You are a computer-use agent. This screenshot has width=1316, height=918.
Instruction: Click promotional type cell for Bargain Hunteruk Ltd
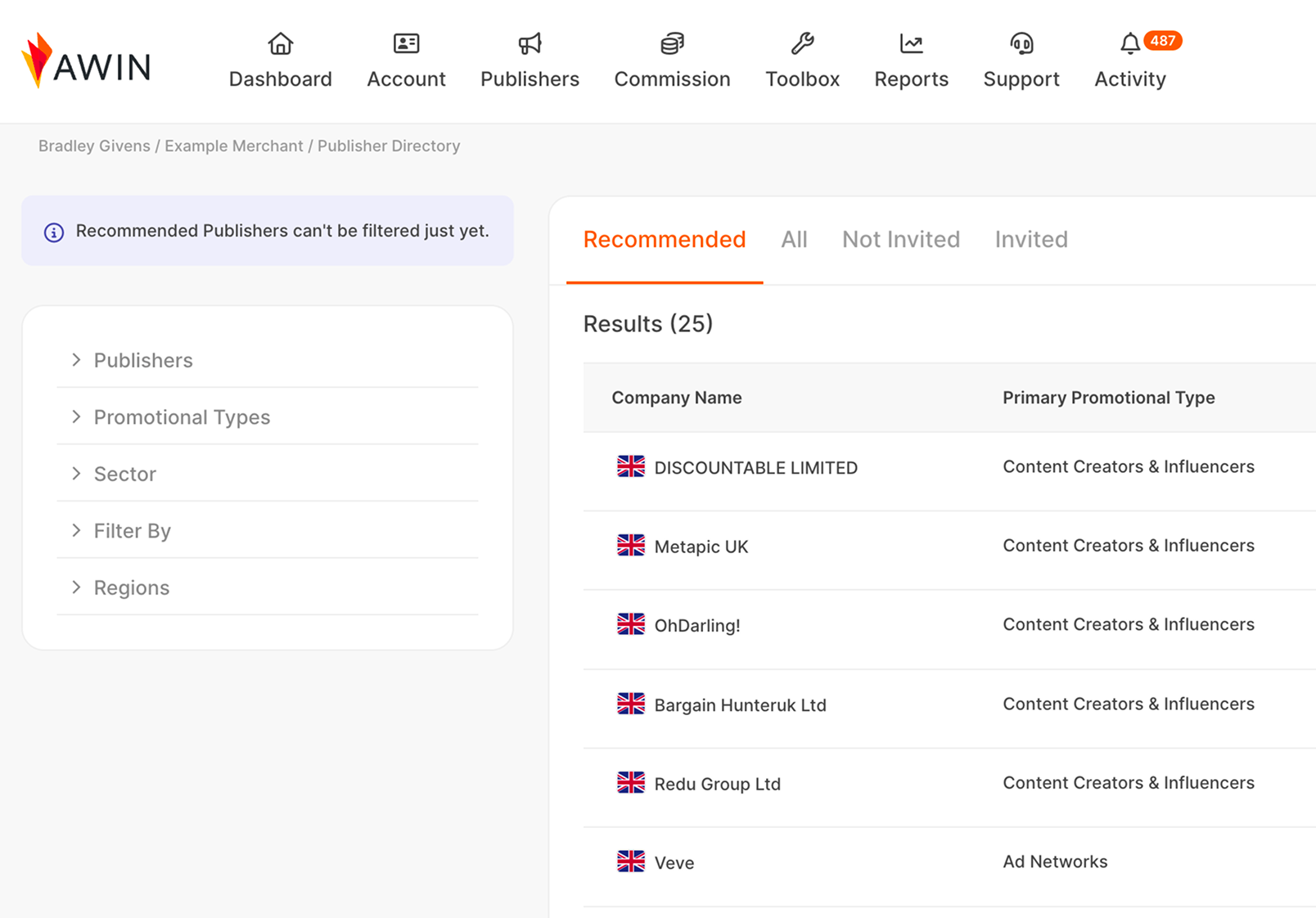1129,704
